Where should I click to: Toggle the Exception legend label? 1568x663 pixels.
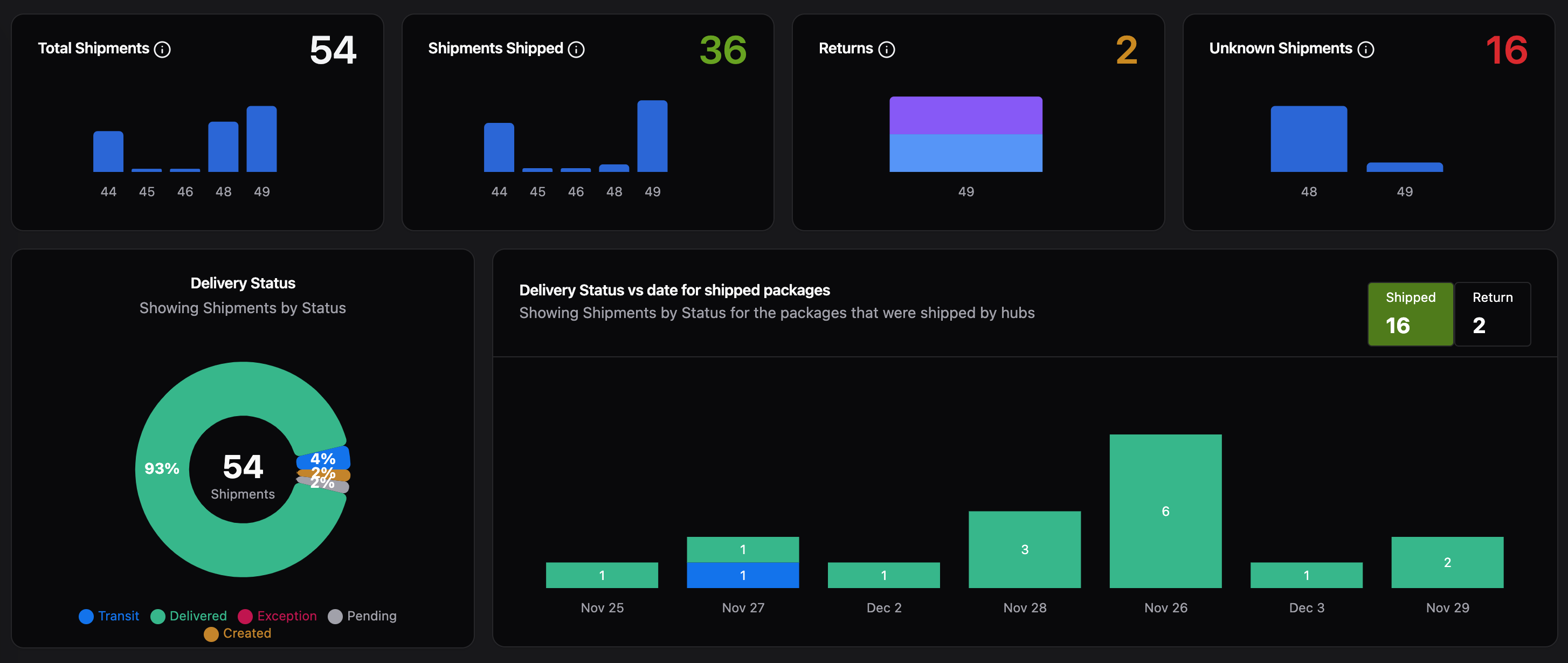[x=287, y=616]
